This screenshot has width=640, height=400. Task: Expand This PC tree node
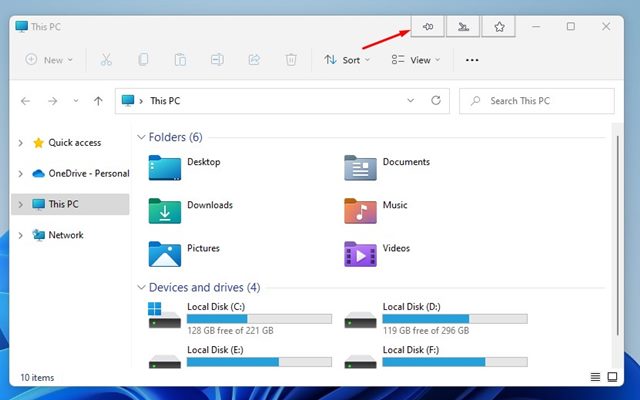20,204
